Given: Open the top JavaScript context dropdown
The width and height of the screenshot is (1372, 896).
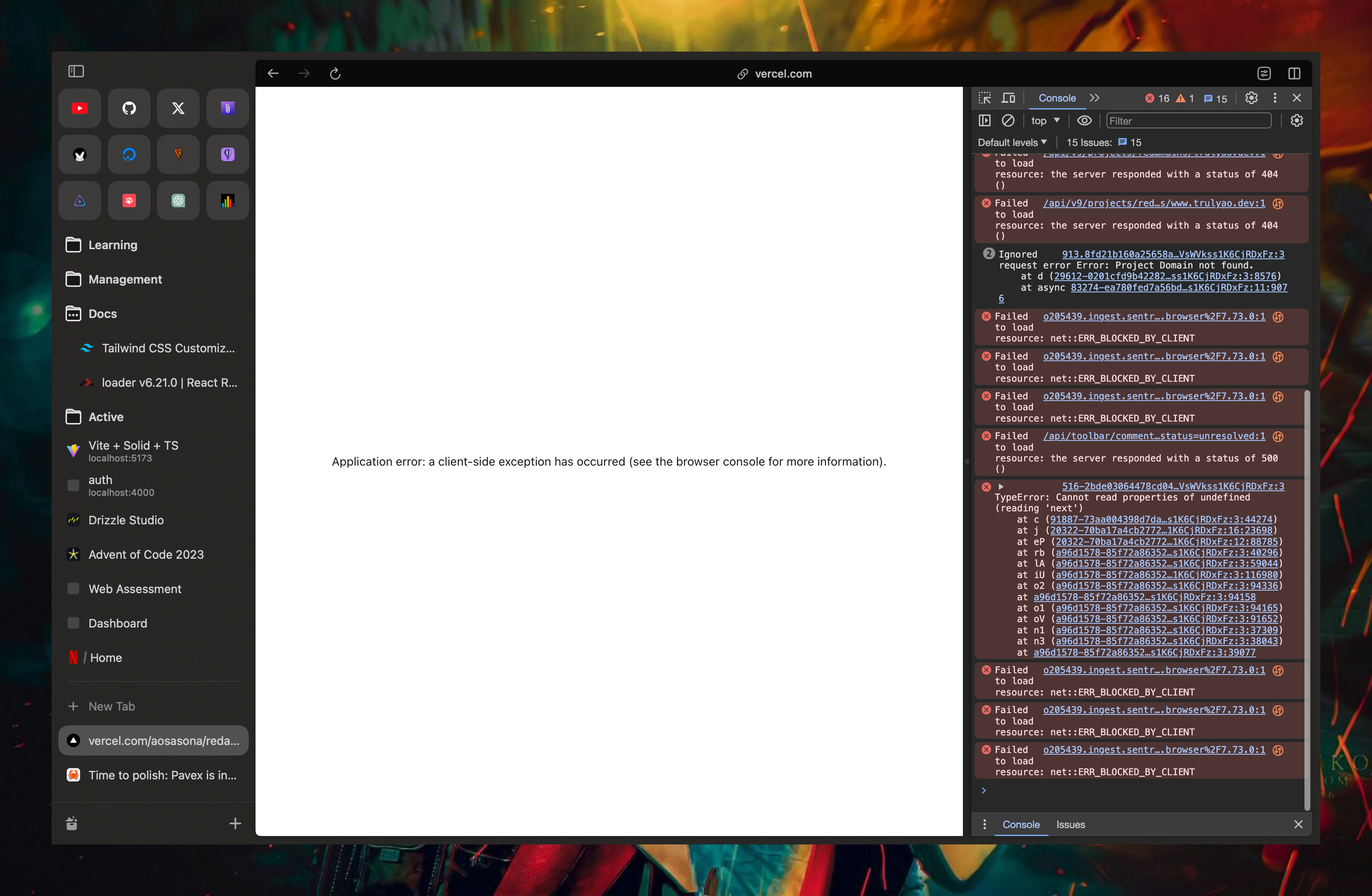Looking at the screenshot, I should click(1045, 121).
